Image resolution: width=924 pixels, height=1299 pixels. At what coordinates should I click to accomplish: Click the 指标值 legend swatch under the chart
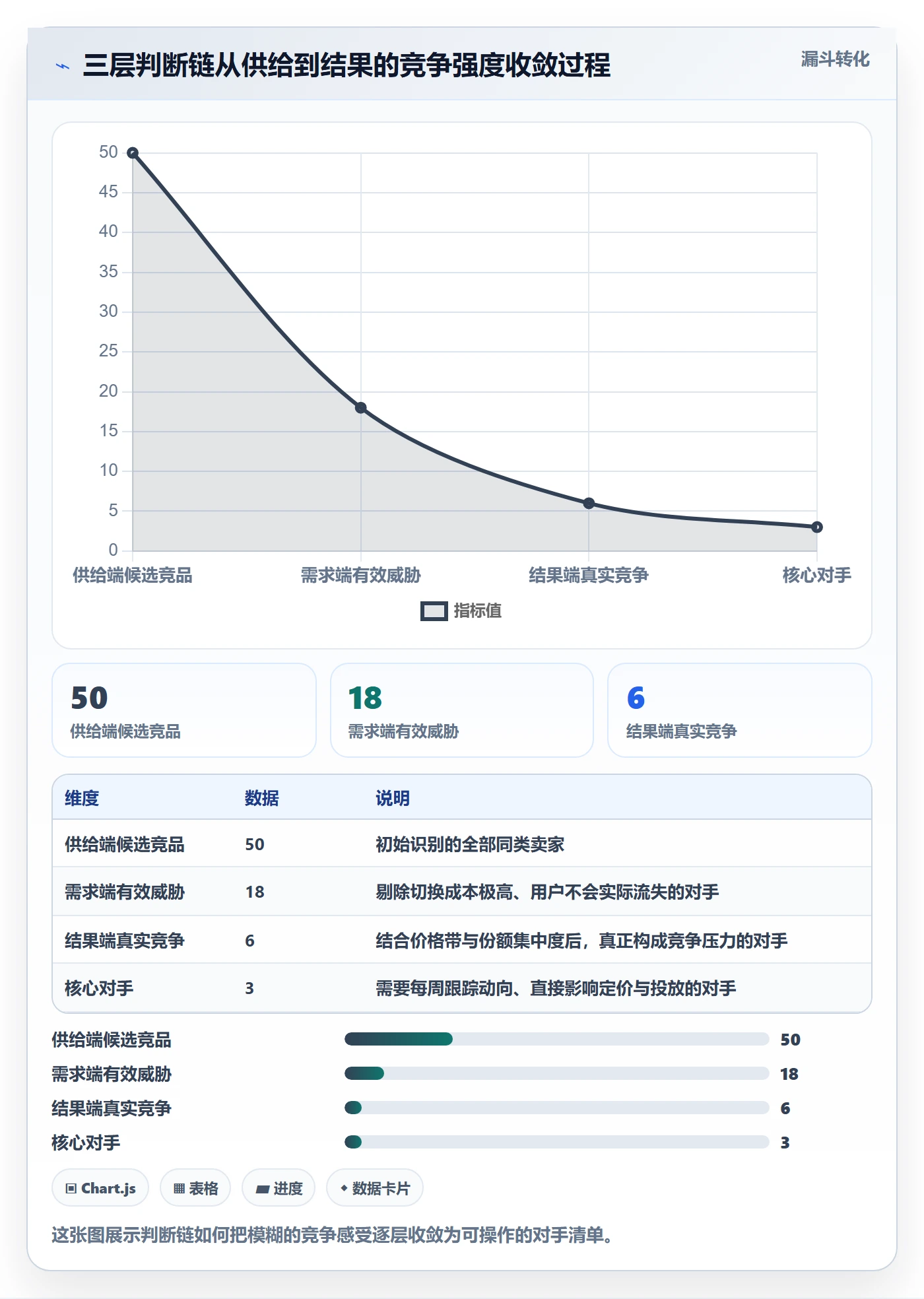[x=434, y=611]
